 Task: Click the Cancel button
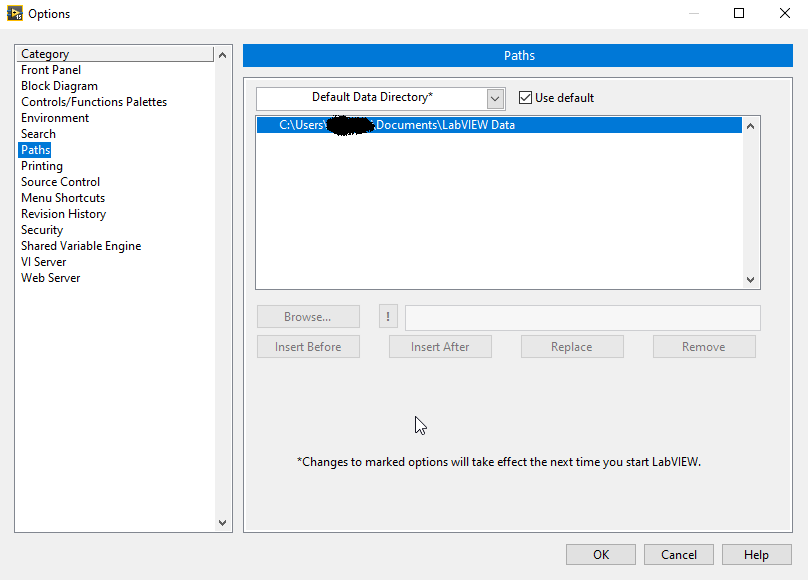pos(679,555)
